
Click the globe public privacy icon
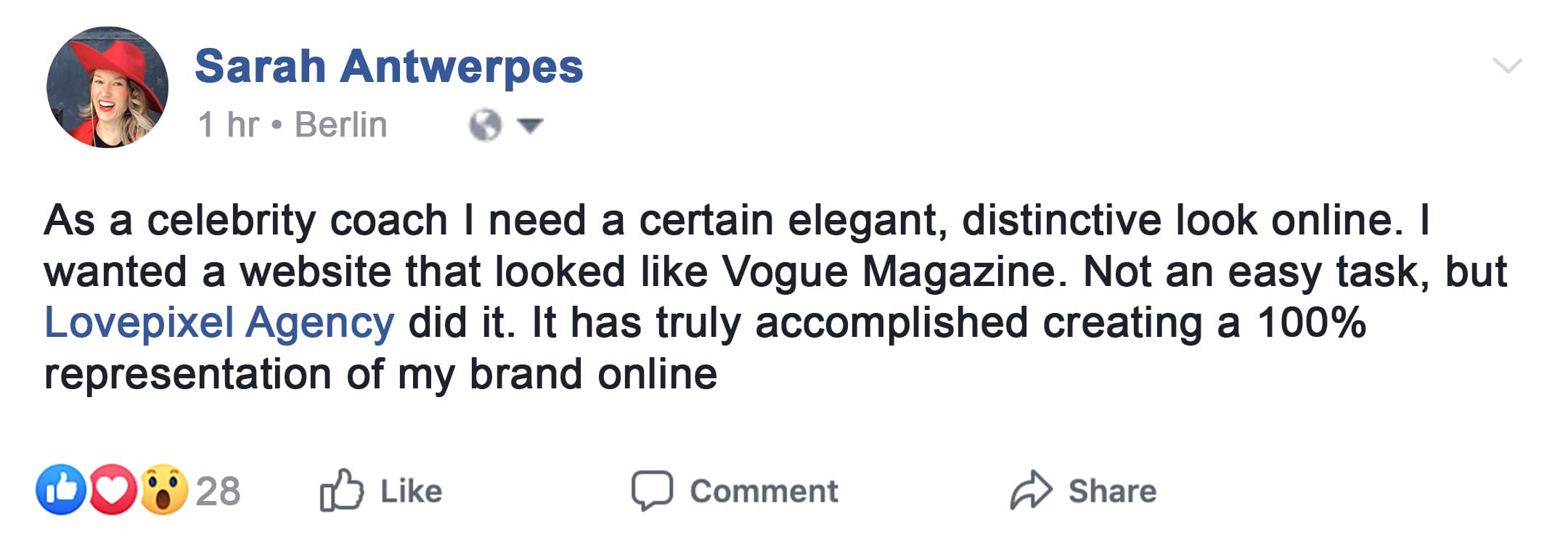coord(485,125)
